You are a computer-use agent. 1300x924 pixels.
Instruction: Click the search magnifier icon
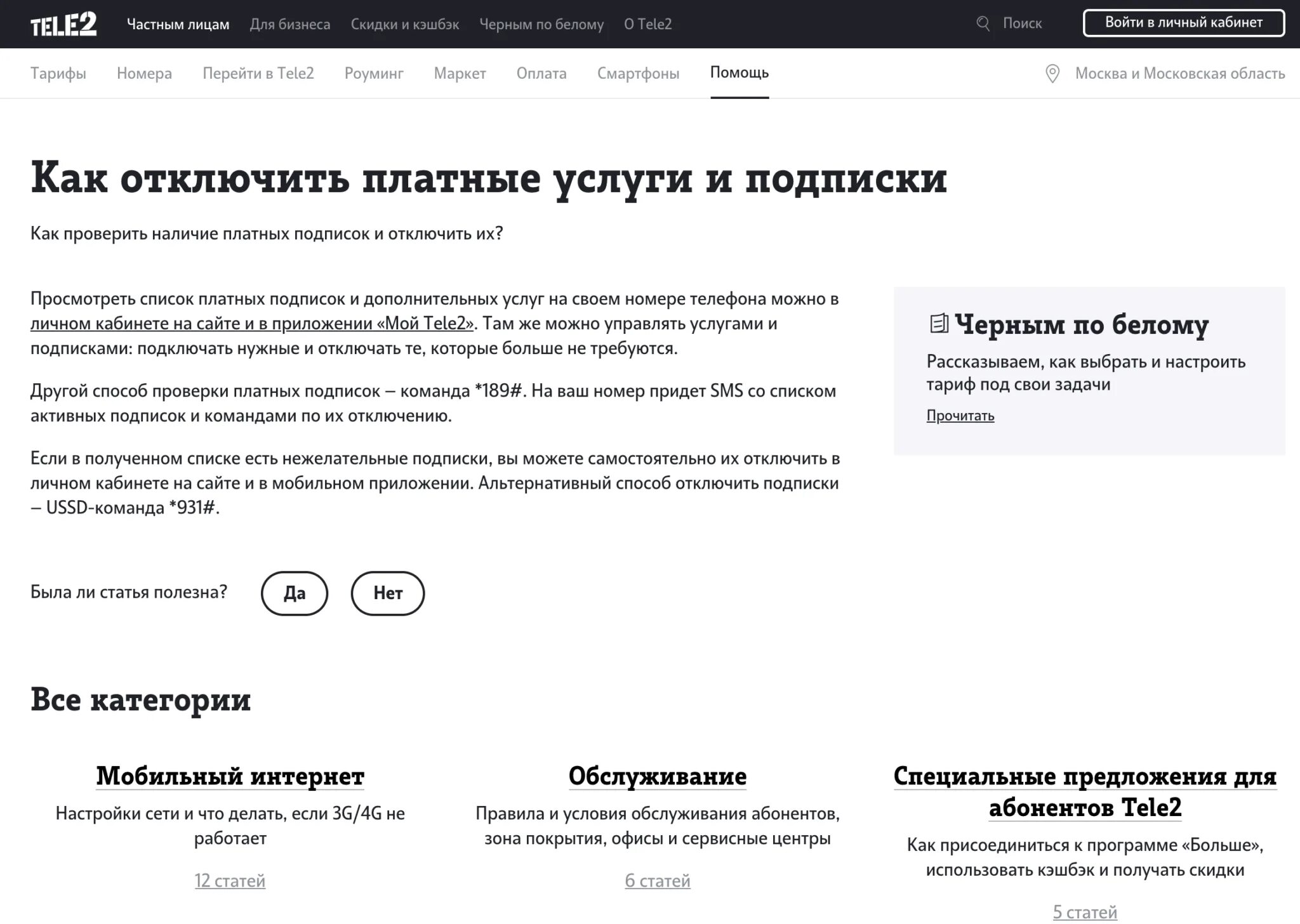[x=983, y=24]
